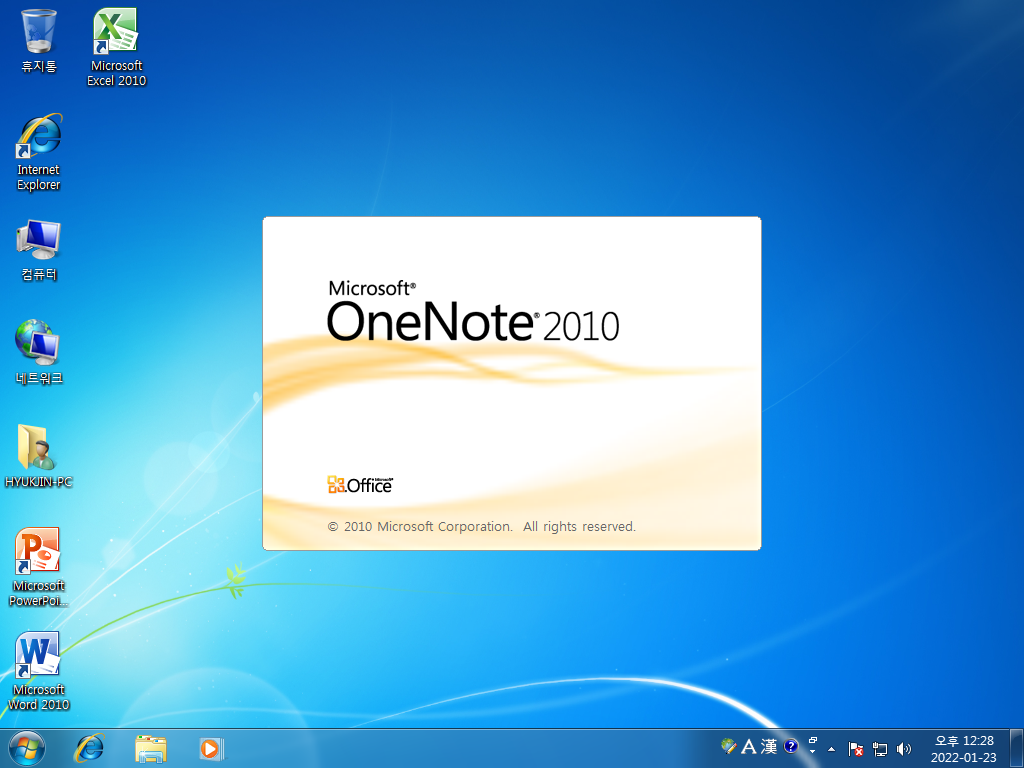Select the Recycle Bin (휴지통) desktop icon
The height and width of the screenshot is (768, 1024).
point(39,40)
